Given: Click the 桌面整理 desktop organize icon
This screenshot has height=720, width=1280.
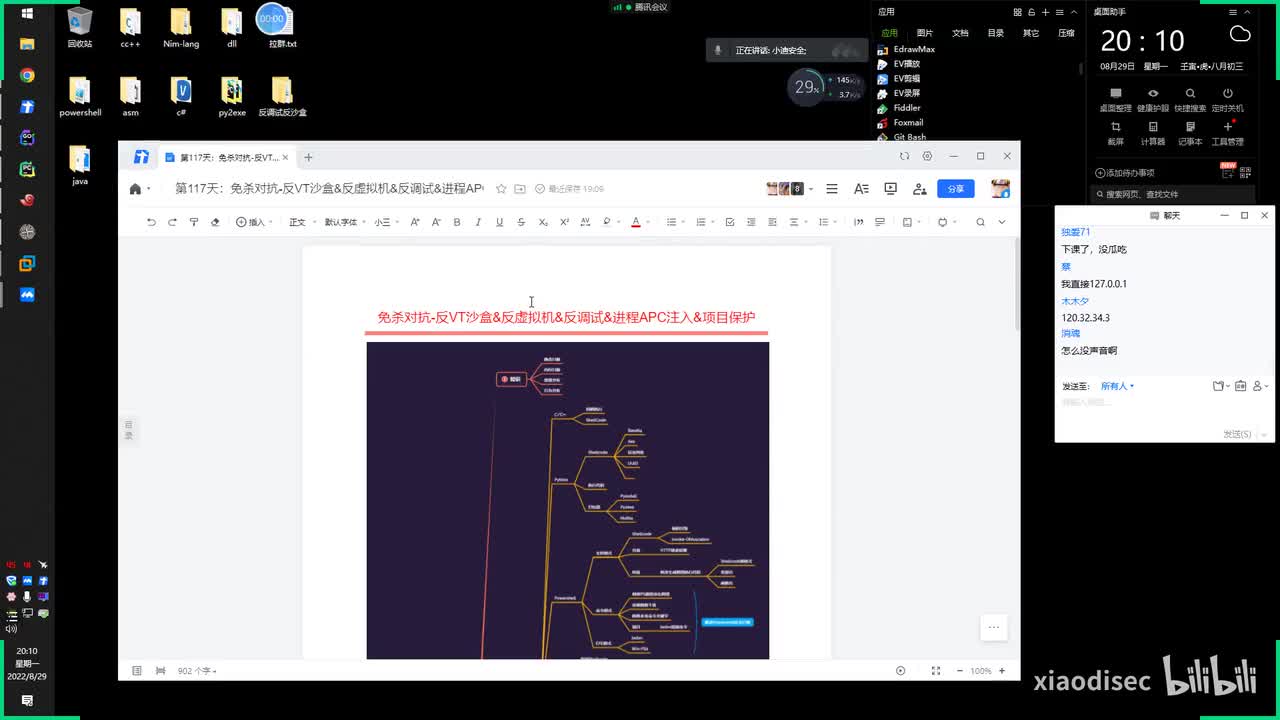Looking at the screenshot, I should (x=1116, y=100).
